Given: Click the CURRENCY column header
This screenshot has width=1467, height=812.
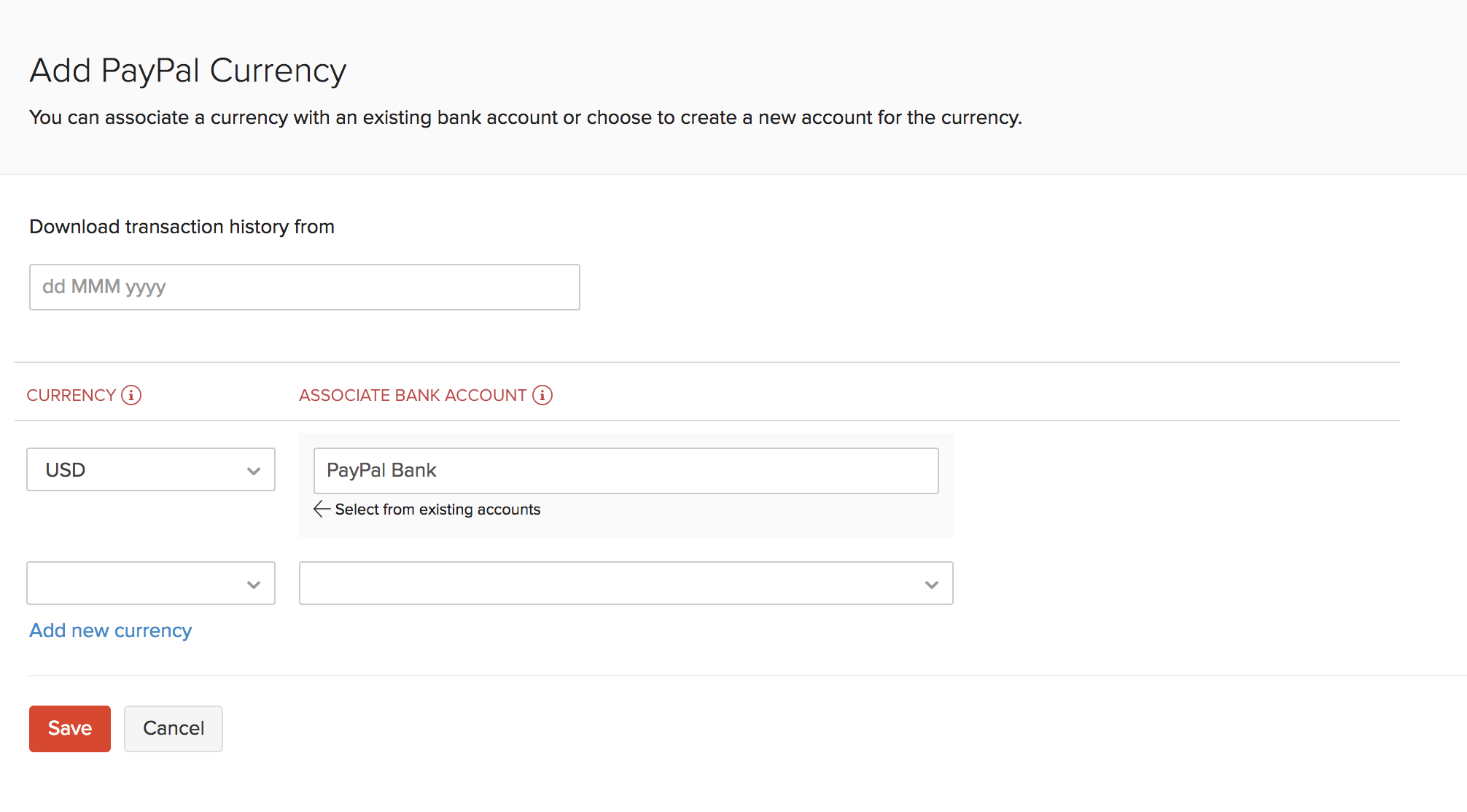Looking at the screenshot, I should pyautogui.click(x=71, y=395).
